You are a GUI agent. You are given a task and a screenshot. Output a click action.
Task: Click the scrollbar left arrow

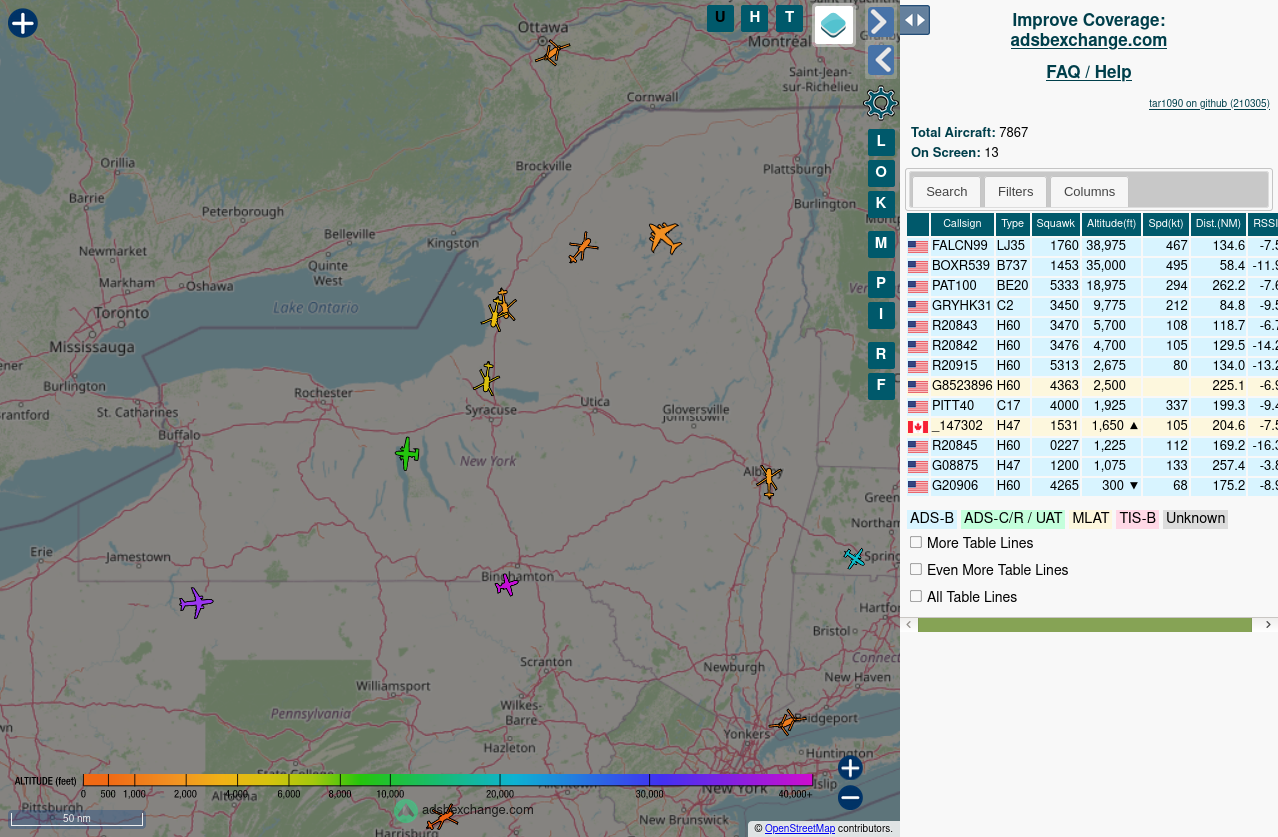[x=909, y=625]
